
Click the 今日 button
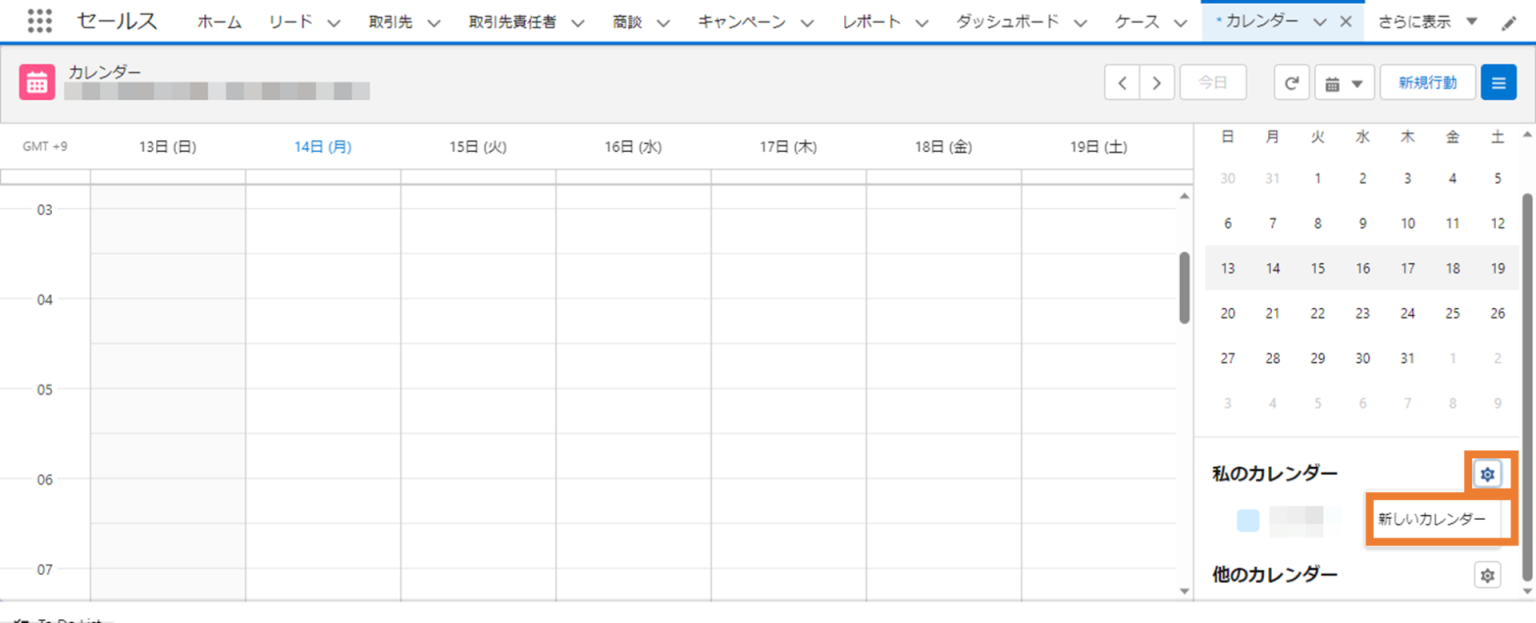tap(1212, 83)
